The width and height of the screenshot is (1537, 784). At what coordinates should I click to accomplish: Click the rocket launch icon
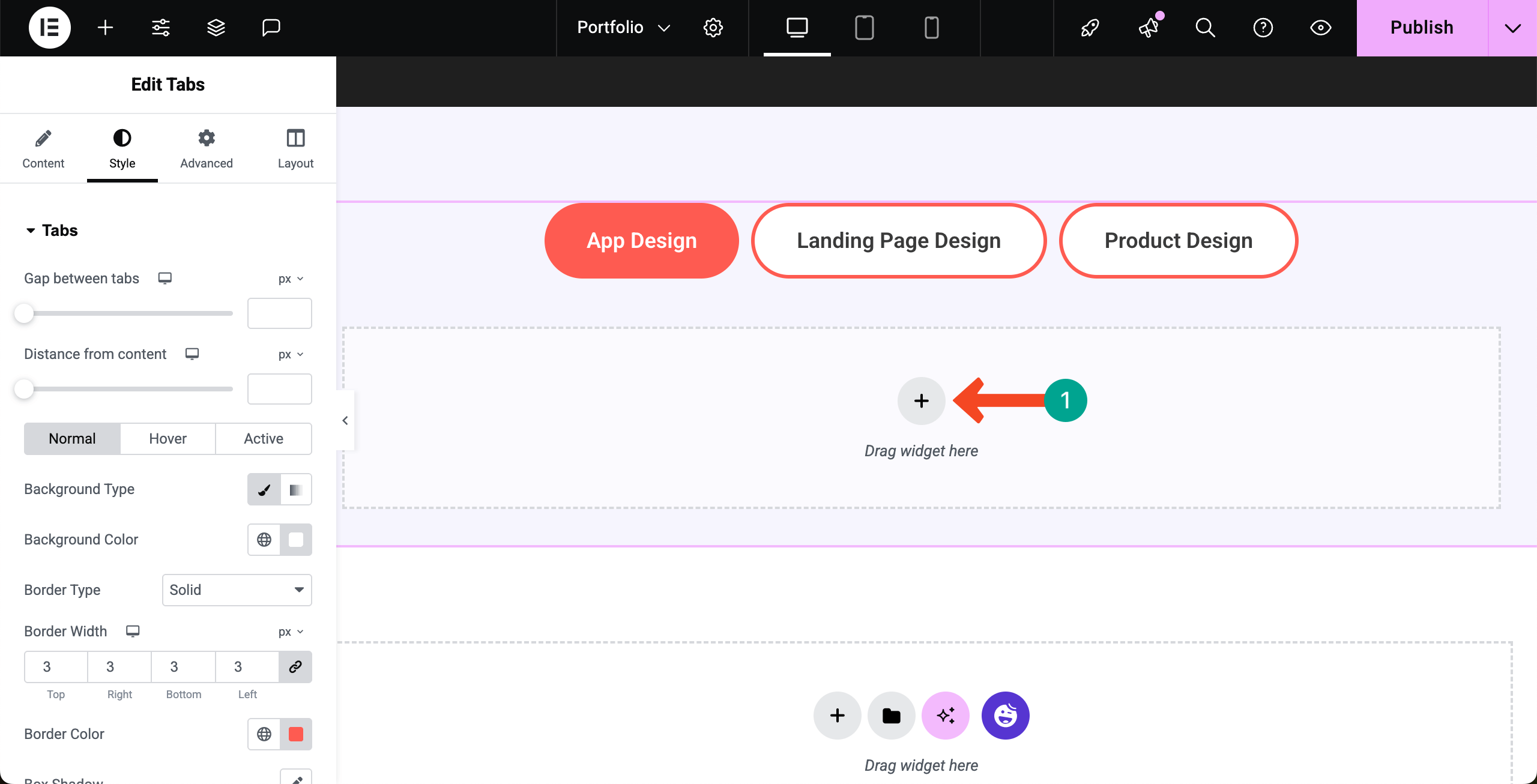point(1090,28)
